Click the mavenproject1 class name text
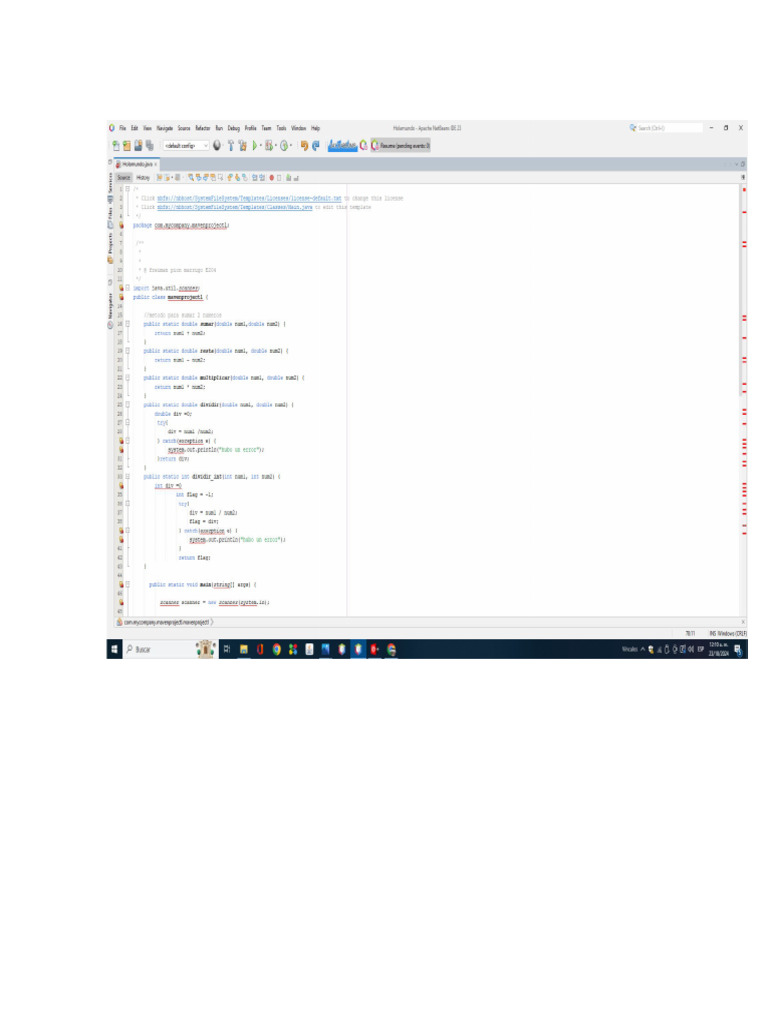Image resolution: width=768 pixels, height=1024 pixels. (185, 297)
